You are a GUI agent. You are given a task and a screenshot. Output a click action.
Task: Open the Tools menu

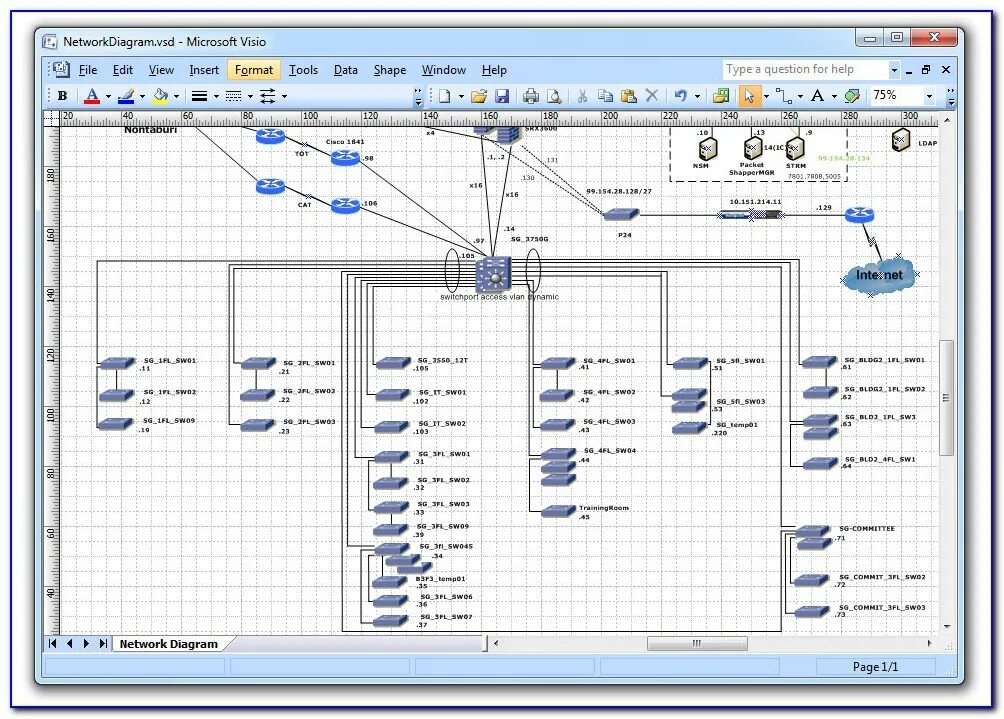(303, 70)
